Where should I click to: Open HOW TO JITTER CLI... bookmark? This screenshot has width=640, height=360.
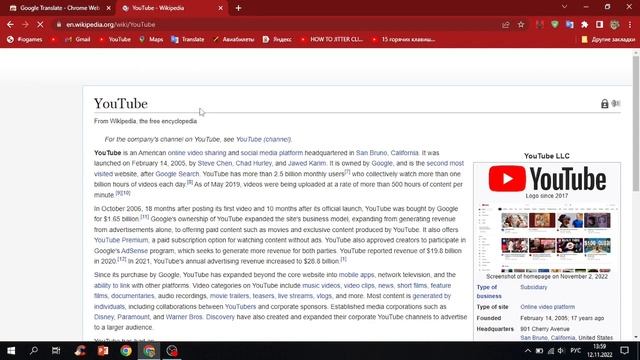click(x=331, y=40)
